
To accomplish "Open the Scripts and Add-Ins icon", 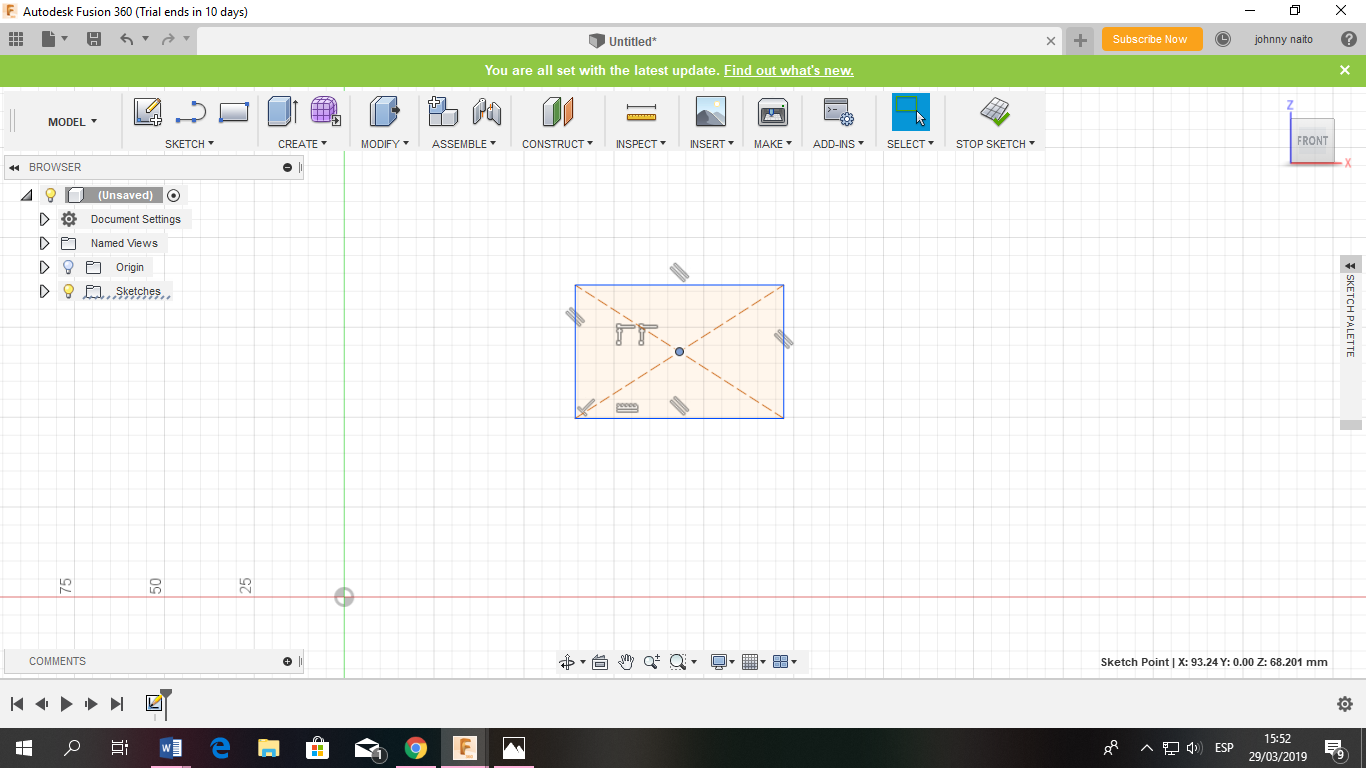I will 837,111.
